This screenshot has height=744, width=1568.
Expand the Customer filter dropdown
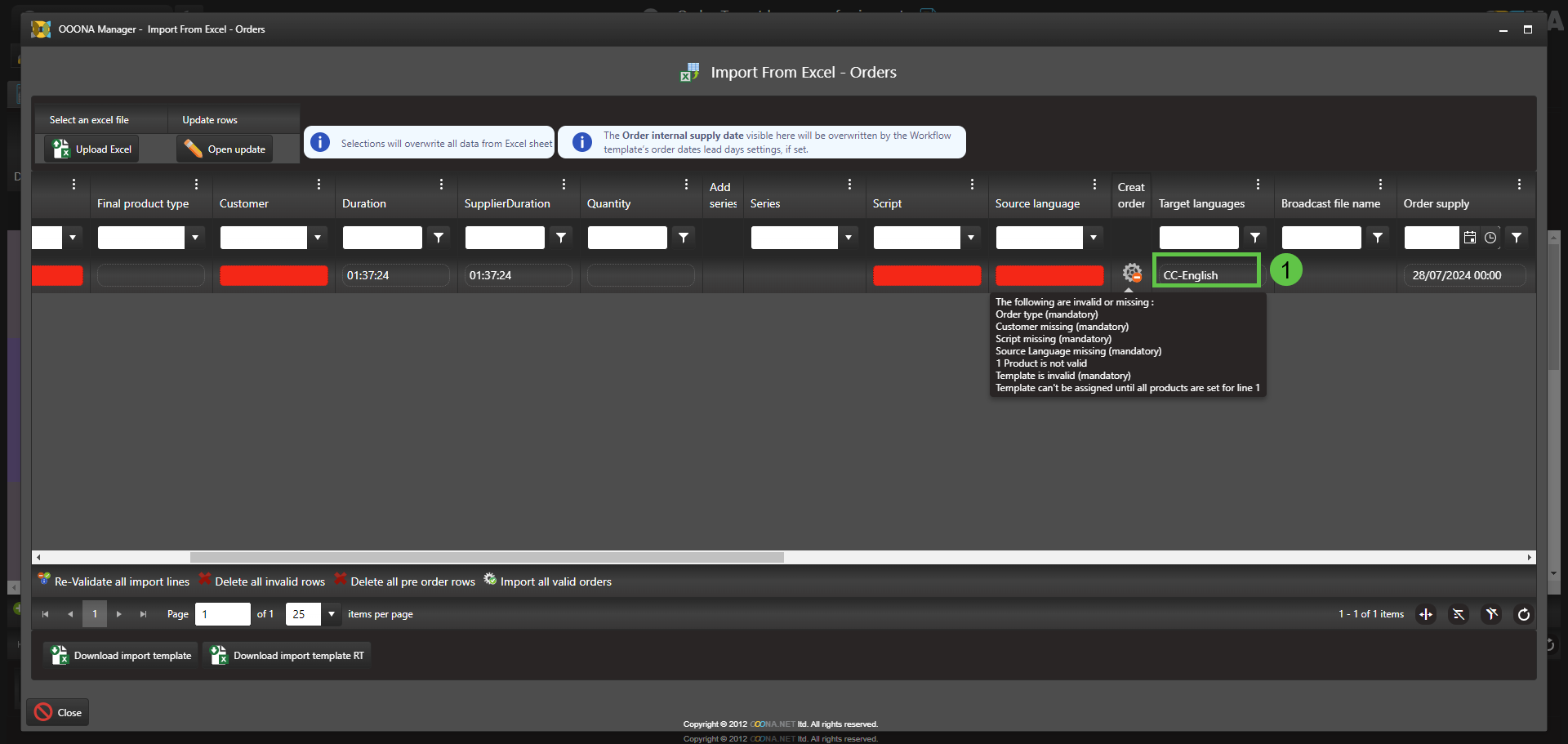(318, 238)
